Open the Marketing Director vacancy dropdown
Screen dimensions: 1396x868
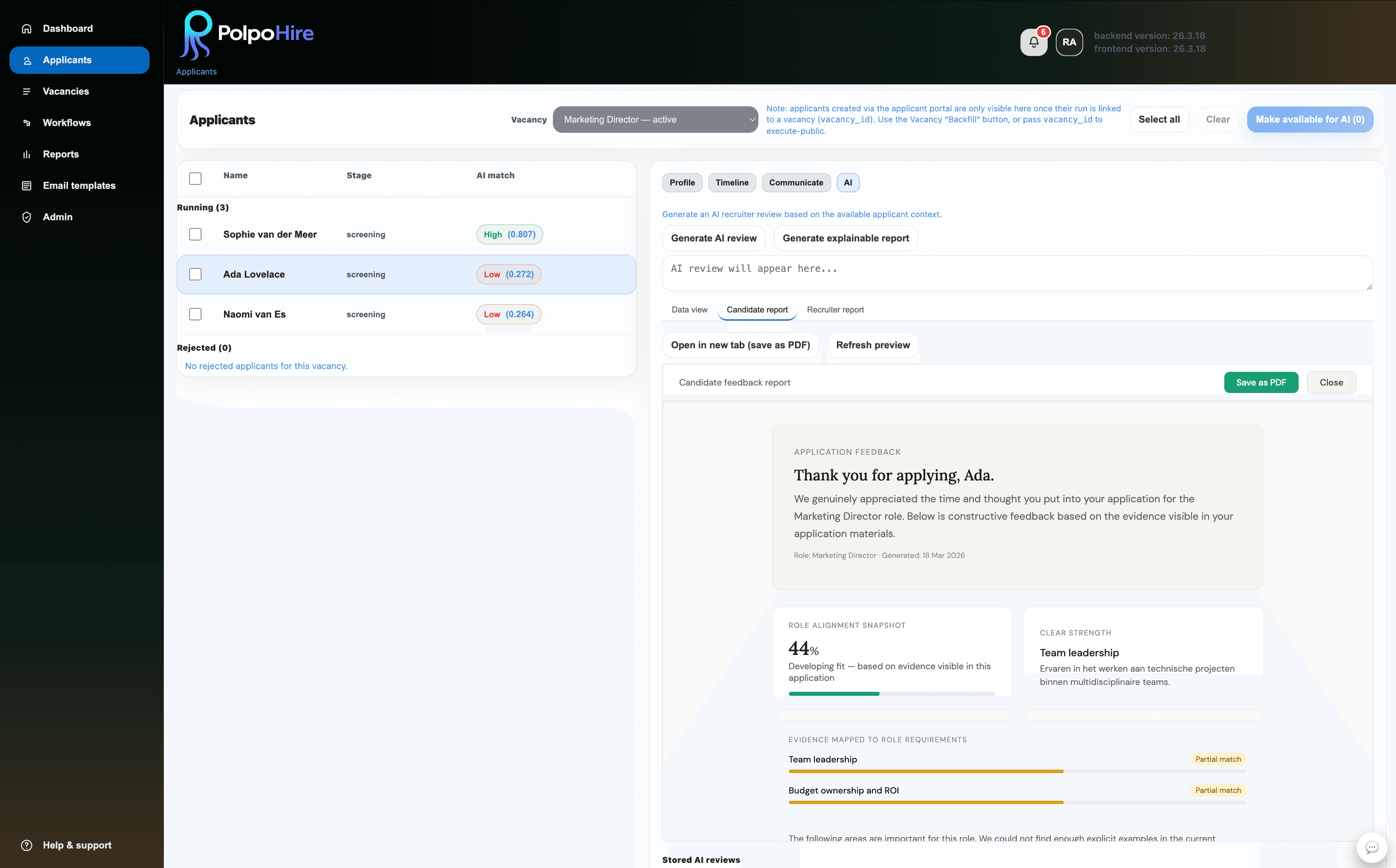655,120
